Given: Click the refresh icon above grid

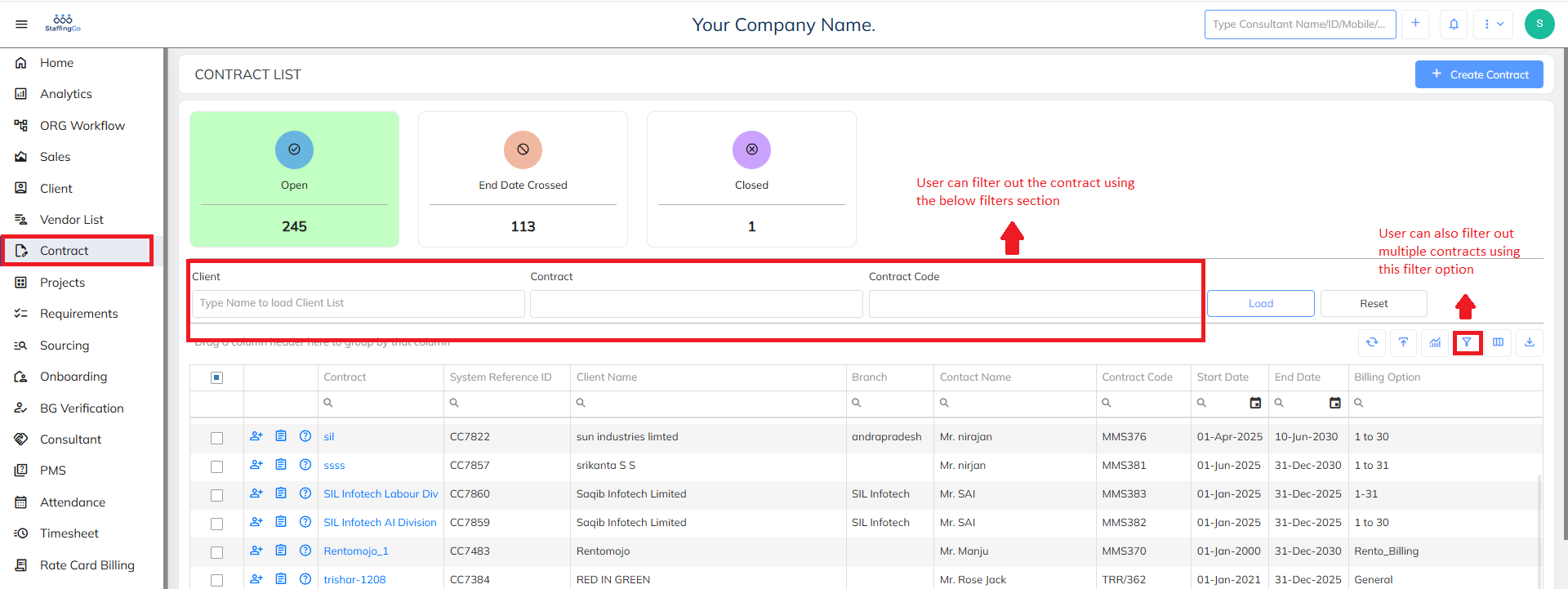Looking at the screenshot, I should (x=1372, y=342).
